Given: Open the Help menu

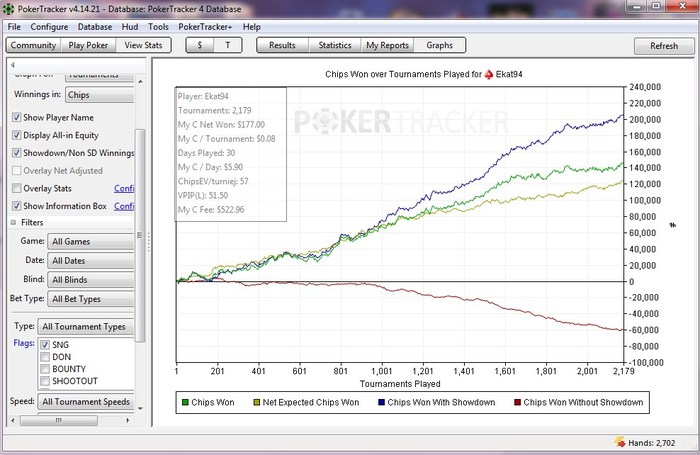Looking at the screenshot, I should click(x=252, y=27).
